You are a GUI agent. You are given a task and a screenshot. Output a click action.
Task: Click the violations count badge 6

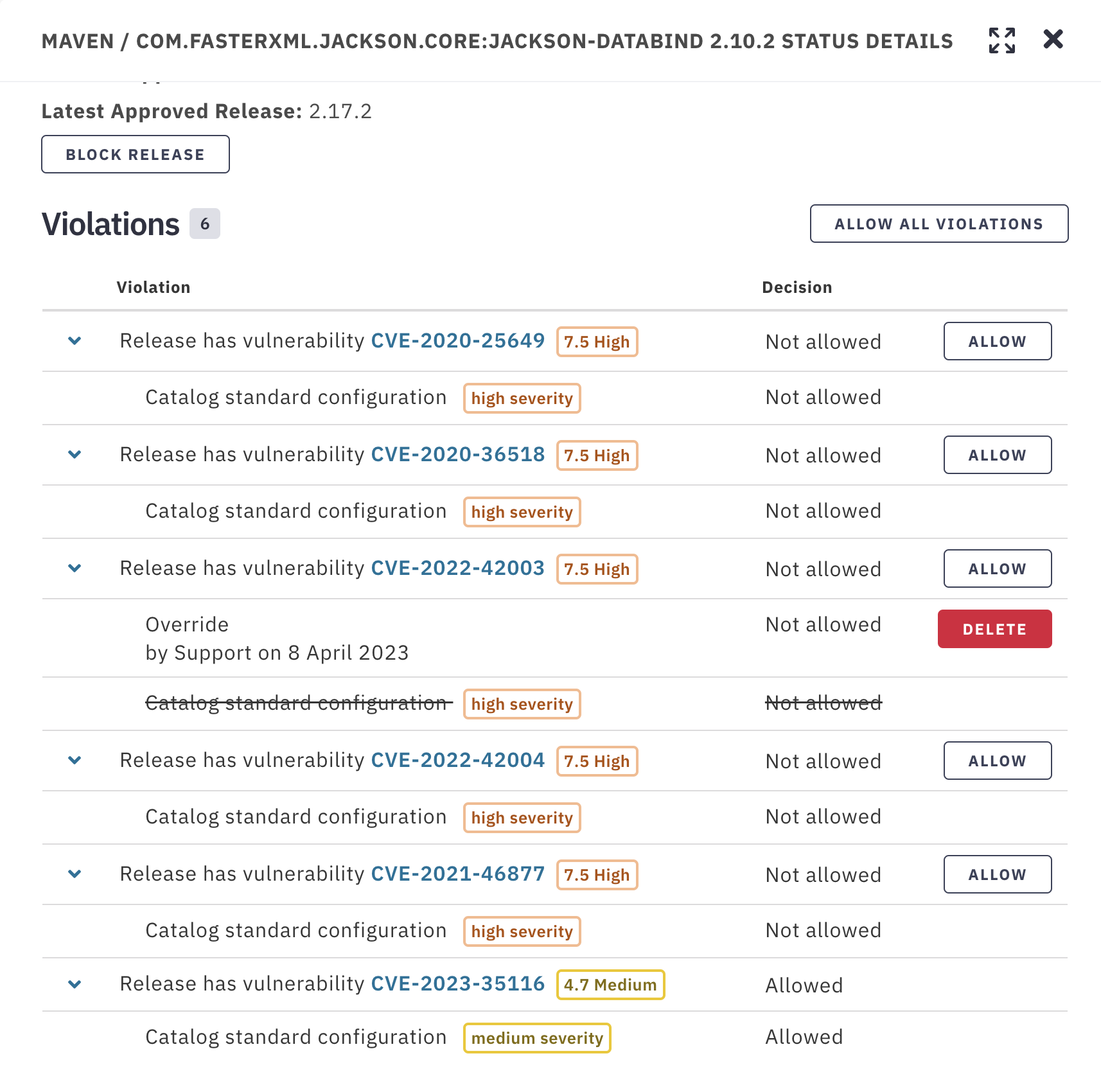[205, 224]
